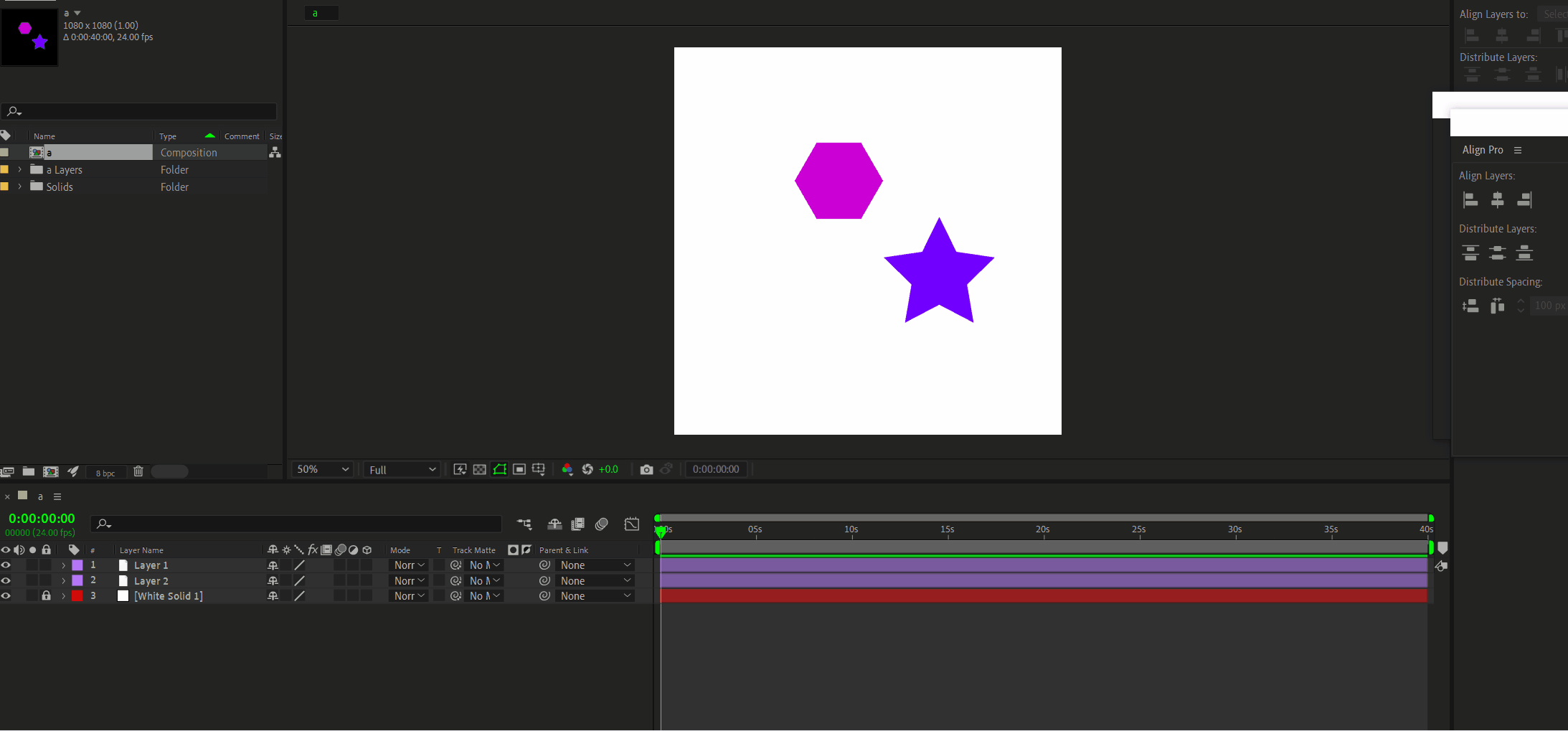Expand the 'a Layers' folder
1568x731 pixels.
pos(20,170)
